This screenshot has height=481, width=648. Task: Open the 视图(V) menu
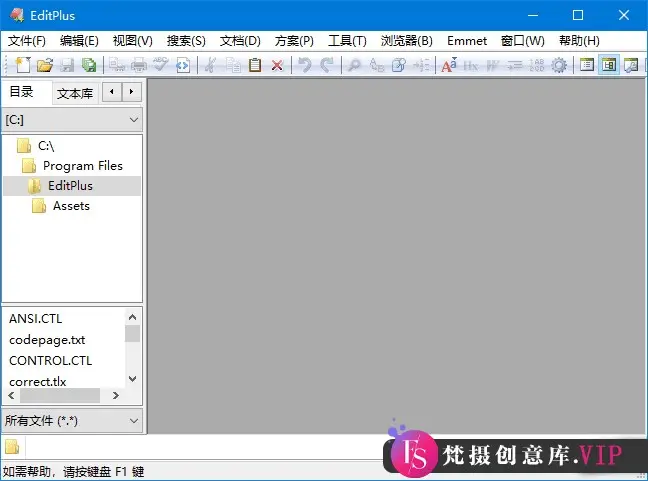pyautogui.click(x=133, y=41)
